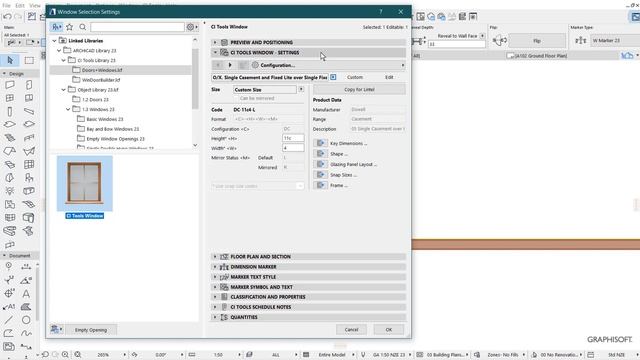Select the Wall tool

(10, 85)
